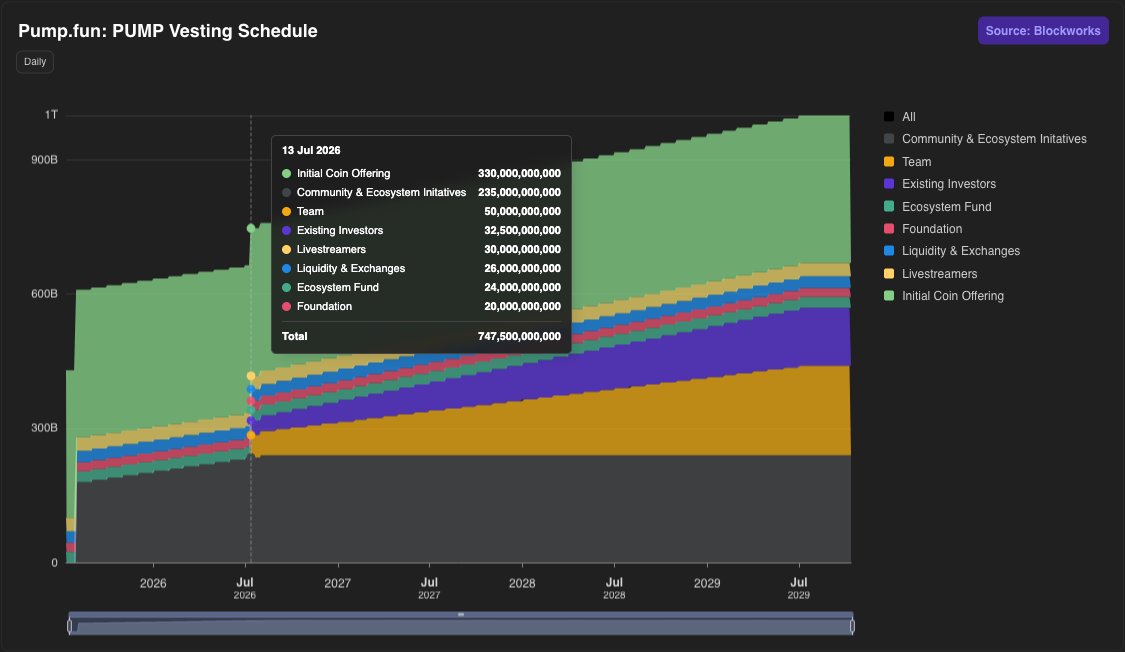Click the Jul 2026 x-axis label
Viewport: 1125px width, 652px height.
coord(245,588)
